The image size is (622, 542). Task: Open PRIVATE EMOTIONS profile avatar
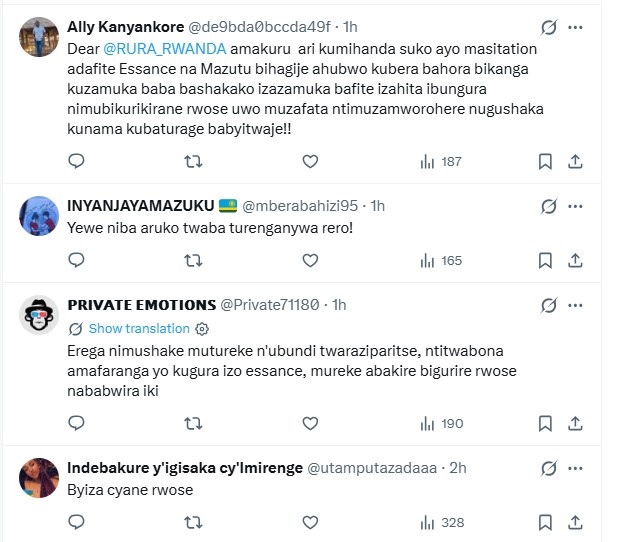[39, 315]
